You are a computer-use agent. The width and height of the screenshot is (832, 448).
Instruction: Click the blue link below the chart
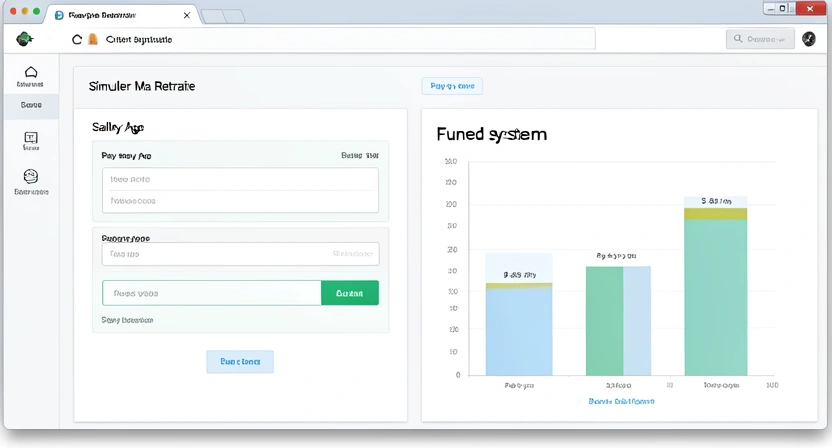[x=621, y=401]
